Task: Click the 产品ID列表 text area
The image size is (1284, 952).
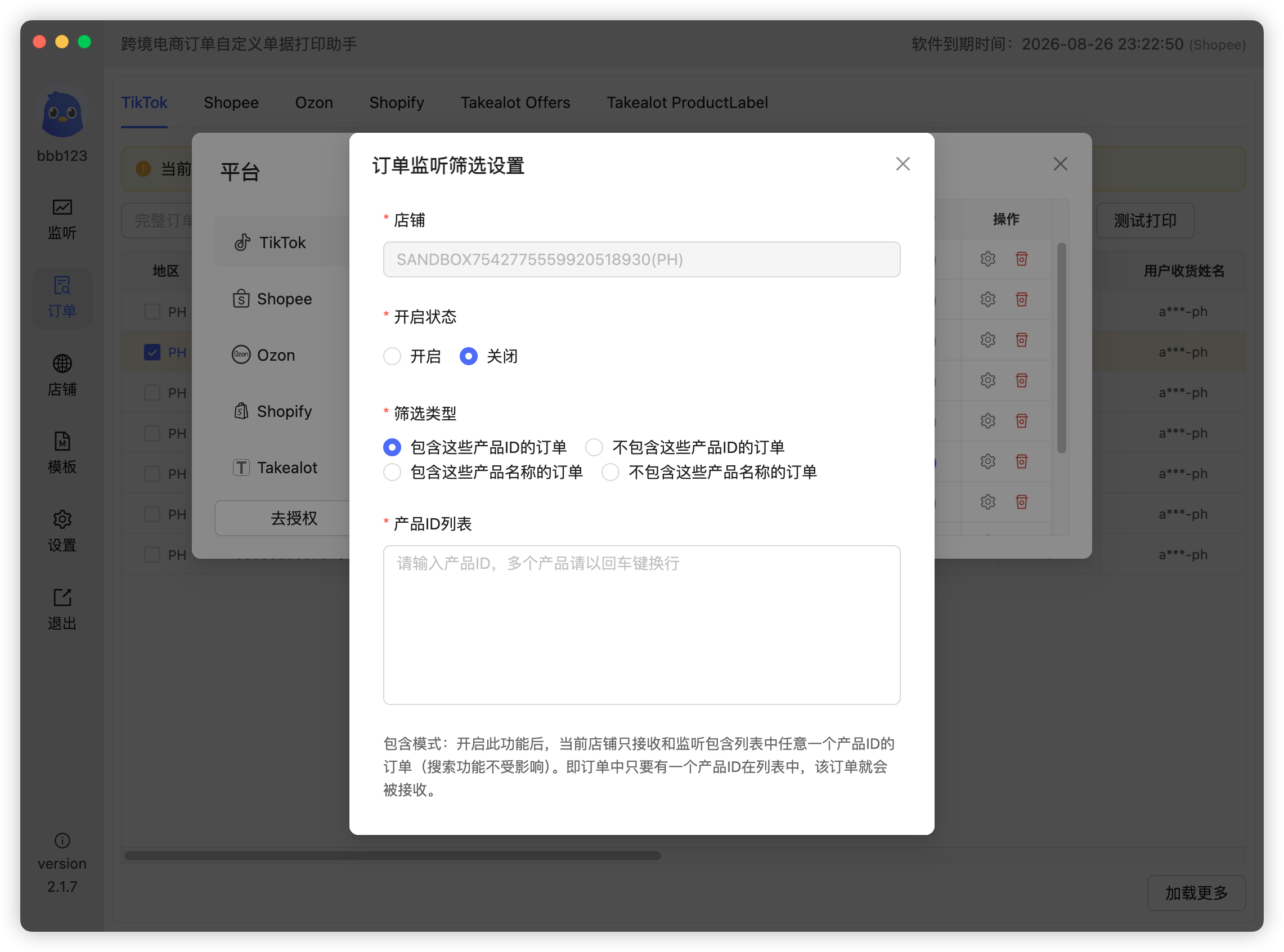Action: coord(641,625)
